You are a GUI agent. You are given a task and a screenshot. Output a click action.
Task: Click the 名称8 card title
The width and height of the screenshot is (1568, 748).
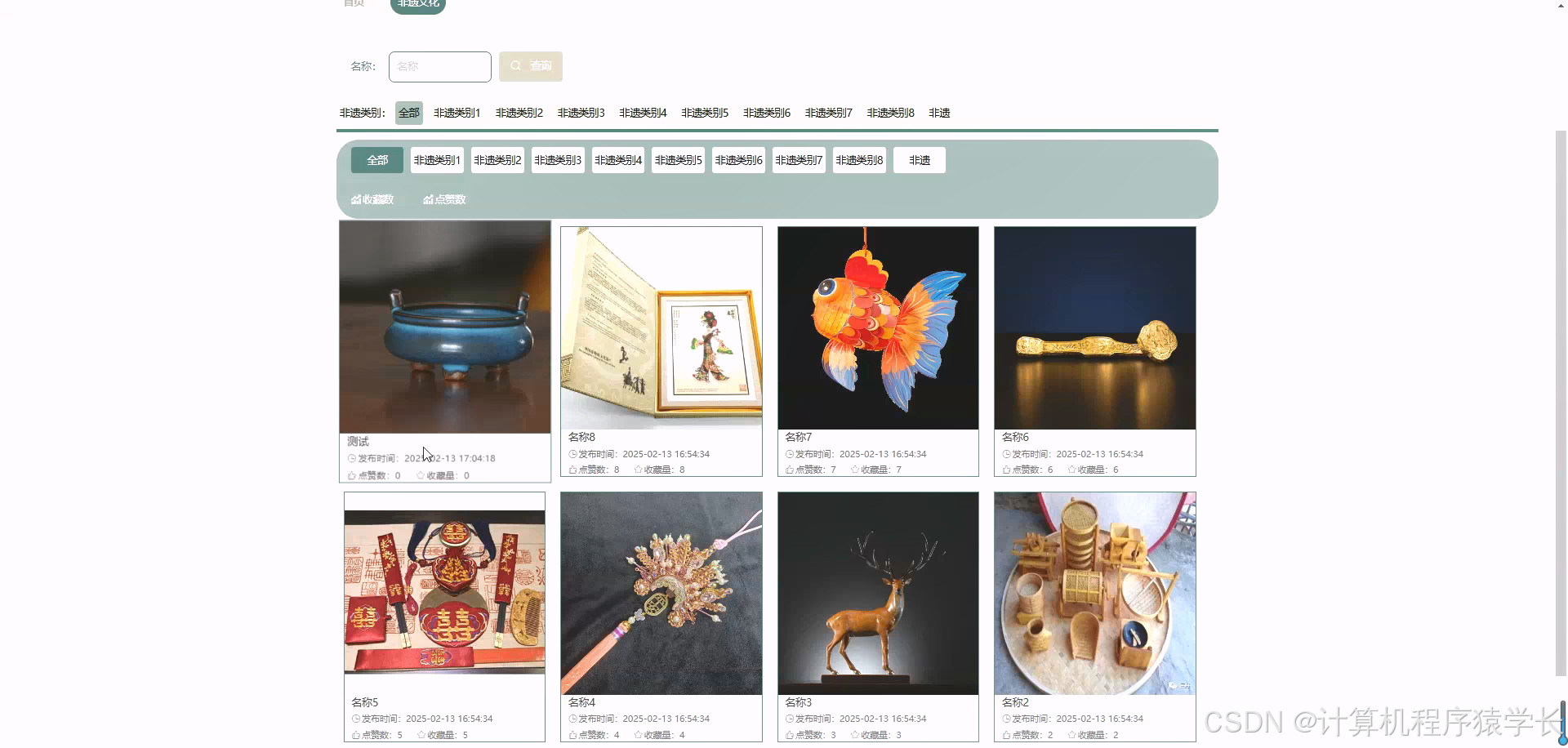pos(581,437)
